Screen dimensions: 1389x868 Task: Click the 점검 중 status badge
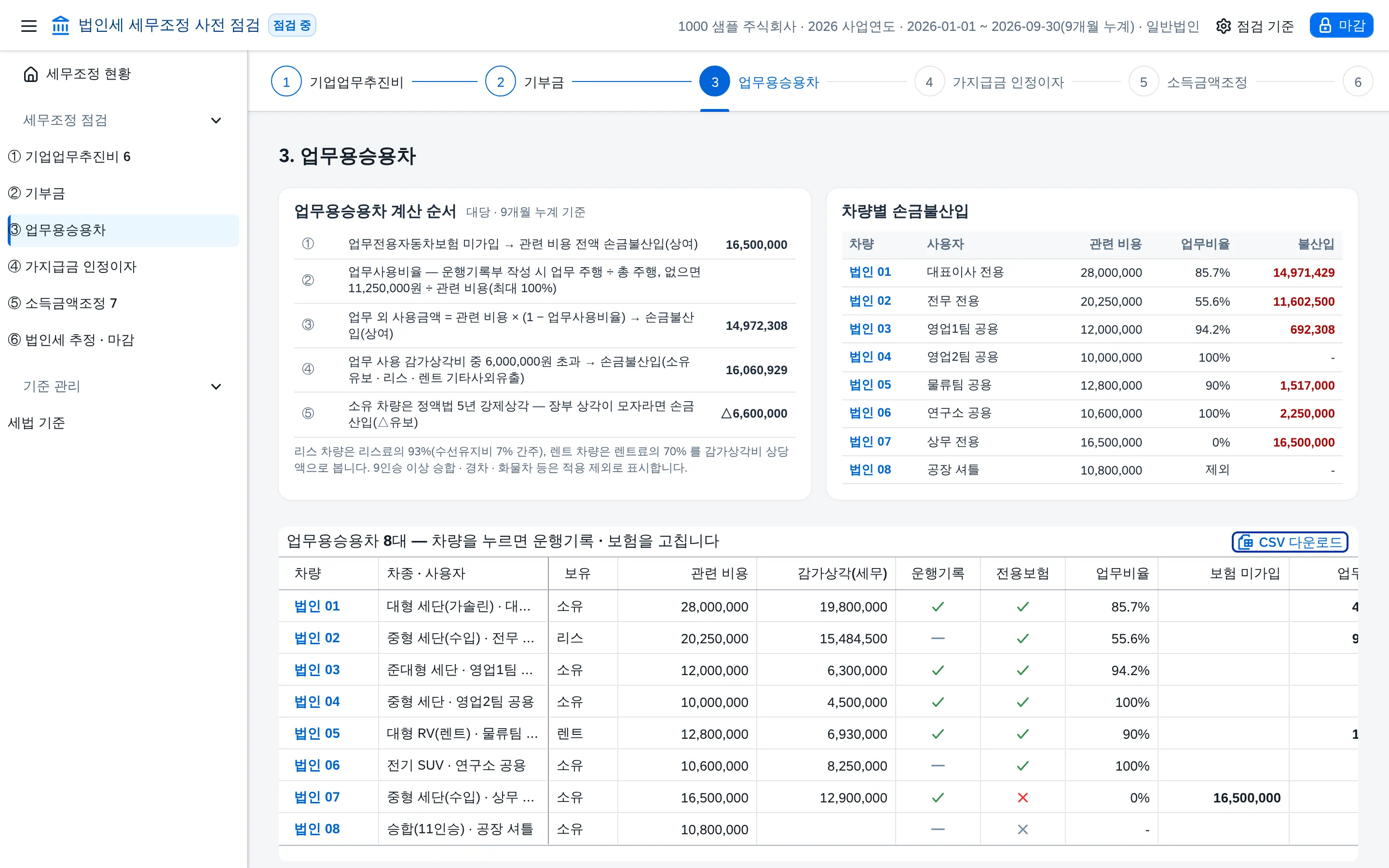pos(292,25)
